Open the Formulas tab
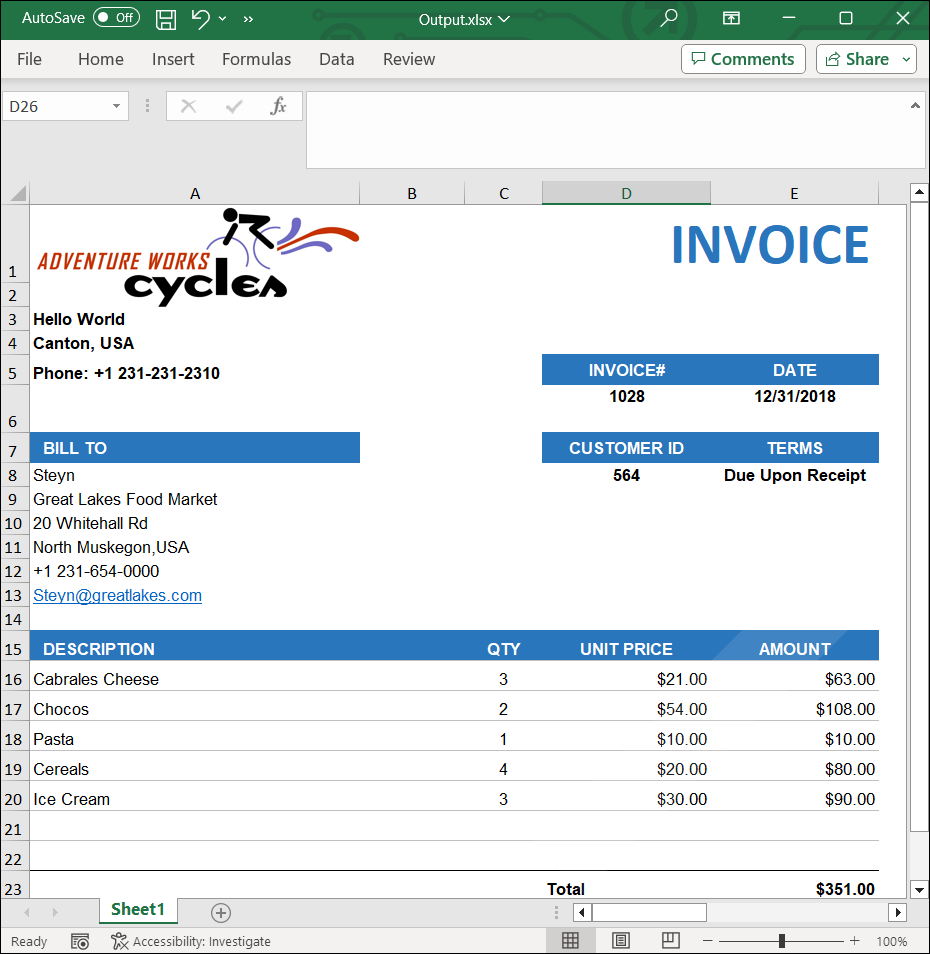 click(x=256, y=59)
